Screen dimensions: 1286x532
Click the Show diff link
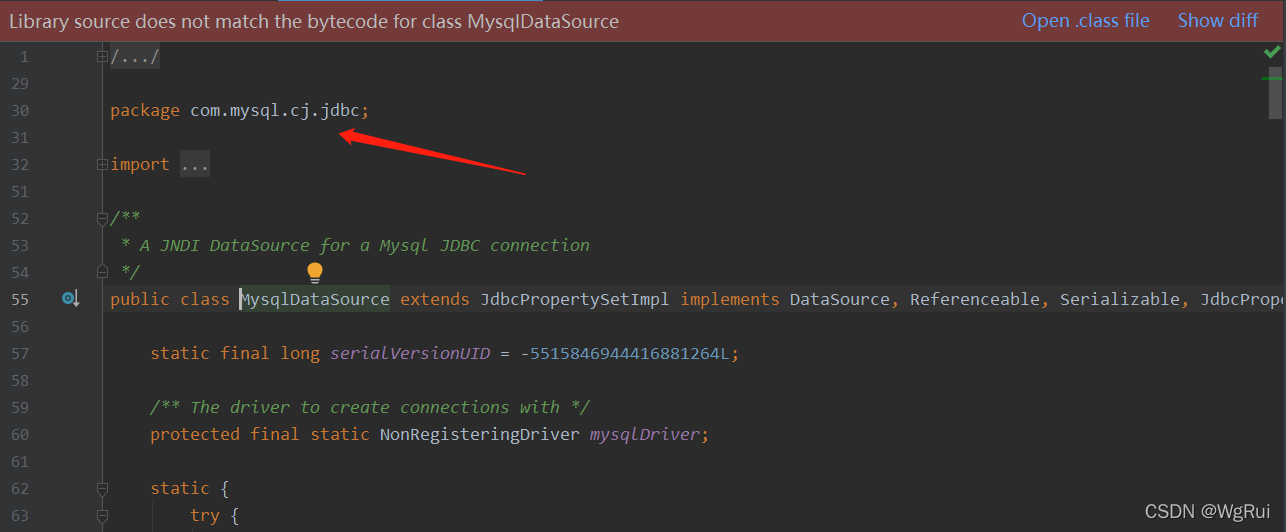pyautogui.click(x=1217, y=21)
